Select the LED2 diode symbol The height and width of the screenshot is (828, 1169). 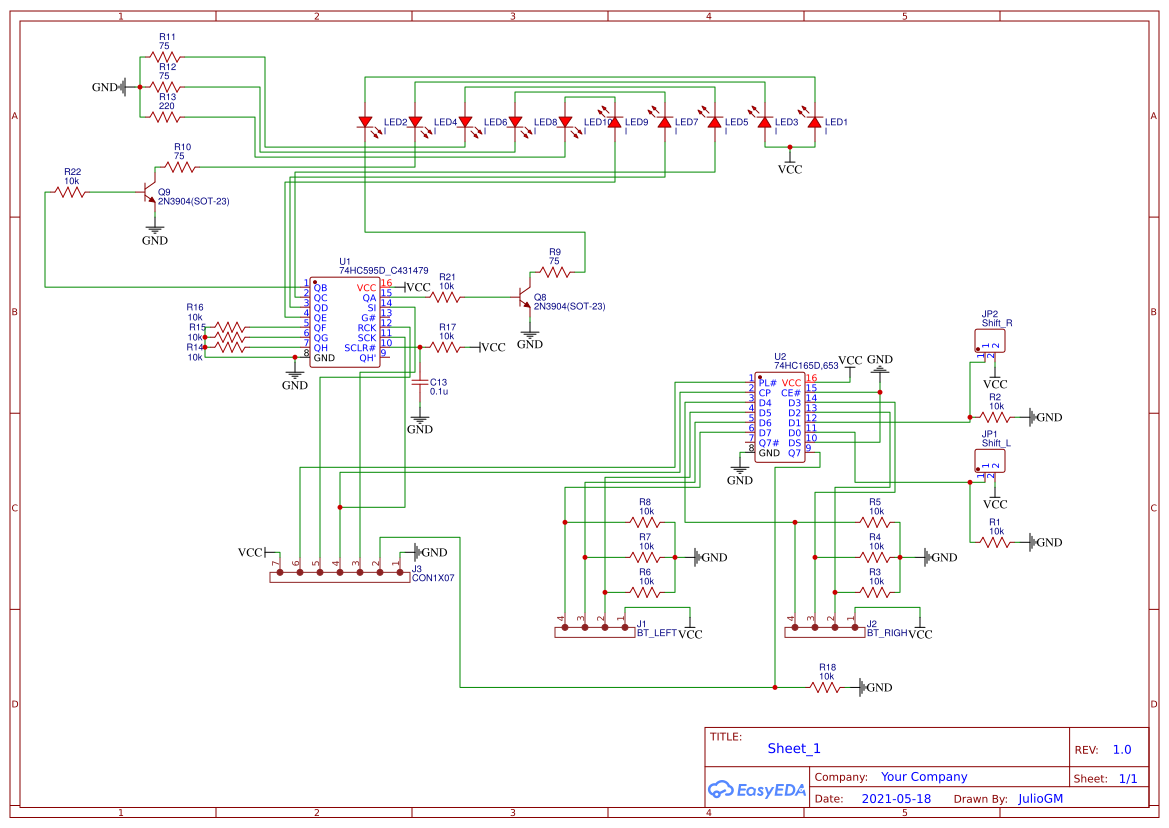pyautogui.click(x=370, y=124)
